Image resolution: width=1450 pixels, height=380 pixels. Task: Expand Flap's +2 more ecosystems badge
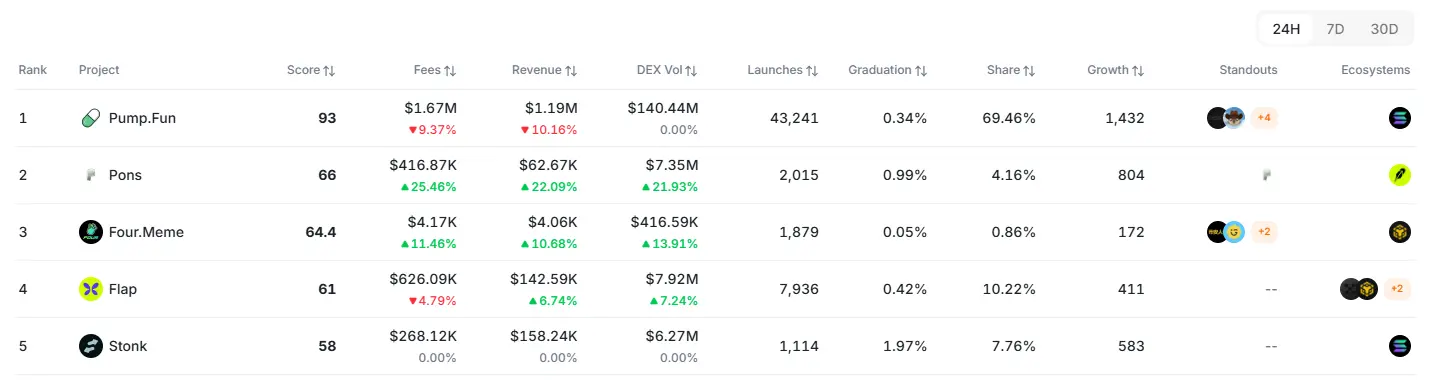(1398, 289)
